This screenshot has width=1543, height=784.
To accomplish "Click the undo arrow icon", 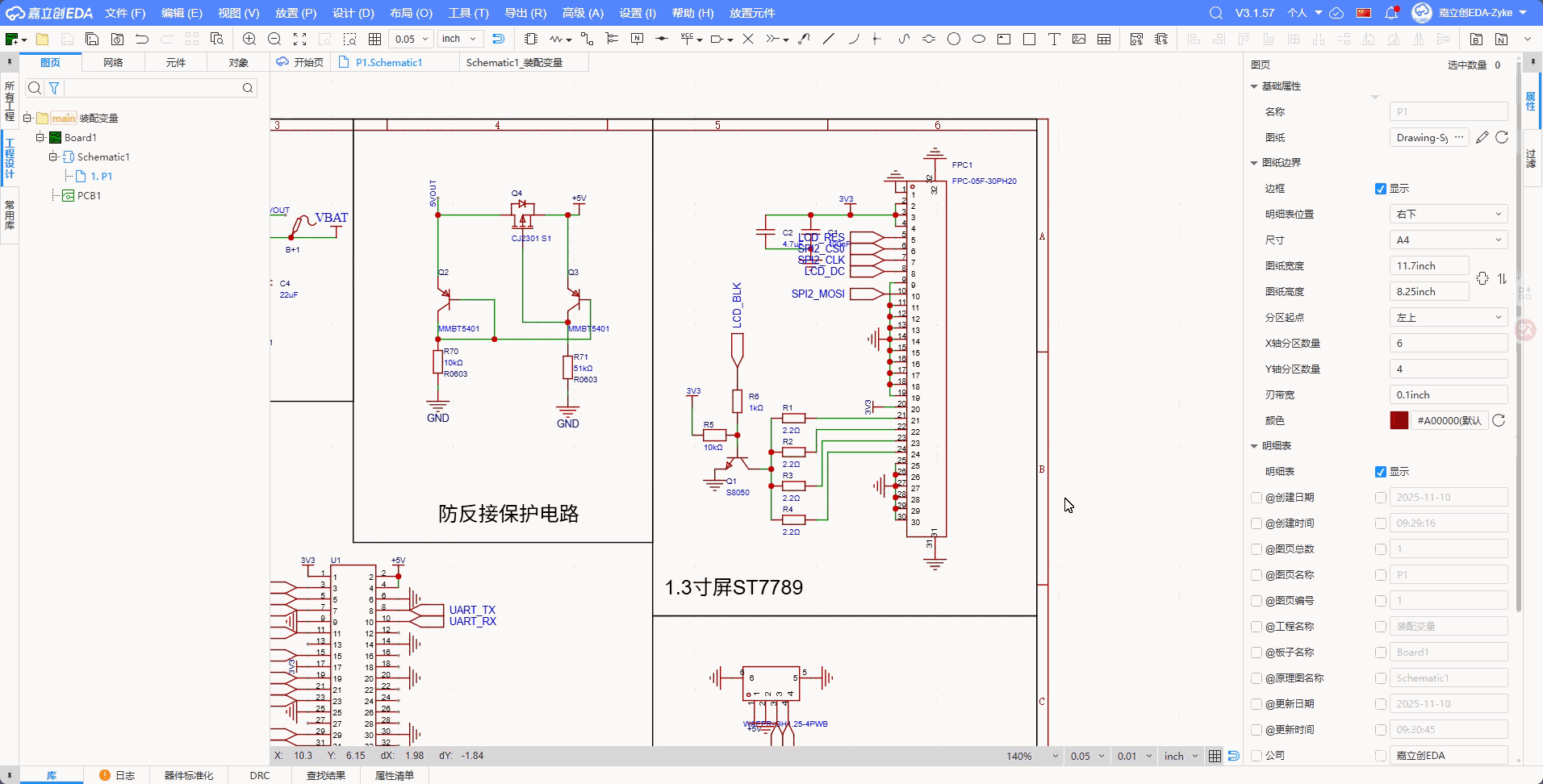I will pos(142,39).
